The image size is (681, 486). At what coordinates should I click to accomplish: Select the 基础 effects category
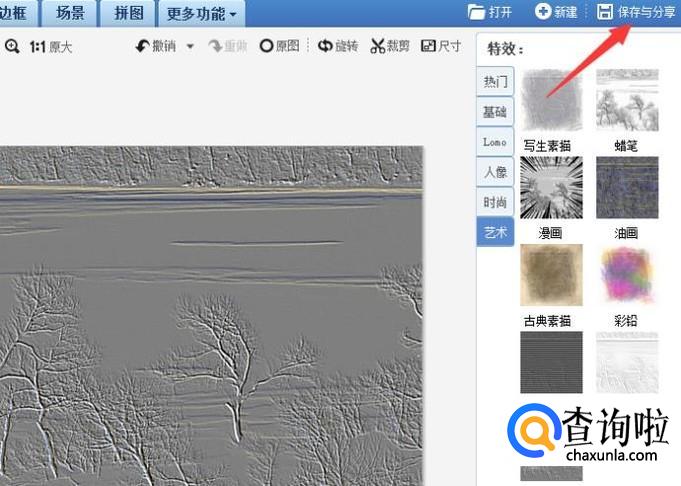coord(495,112)
